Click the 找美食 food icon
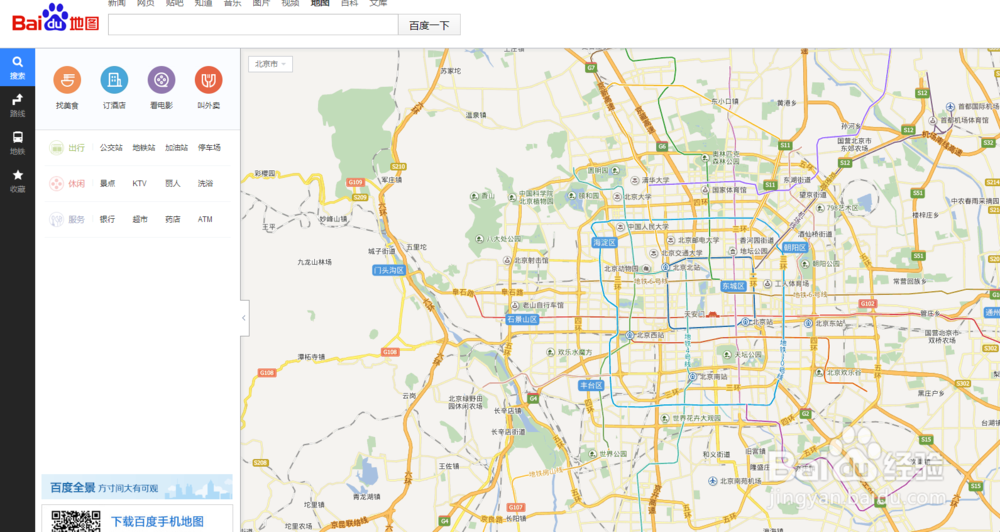1000x532 pixels. click(x=67, y=80)
